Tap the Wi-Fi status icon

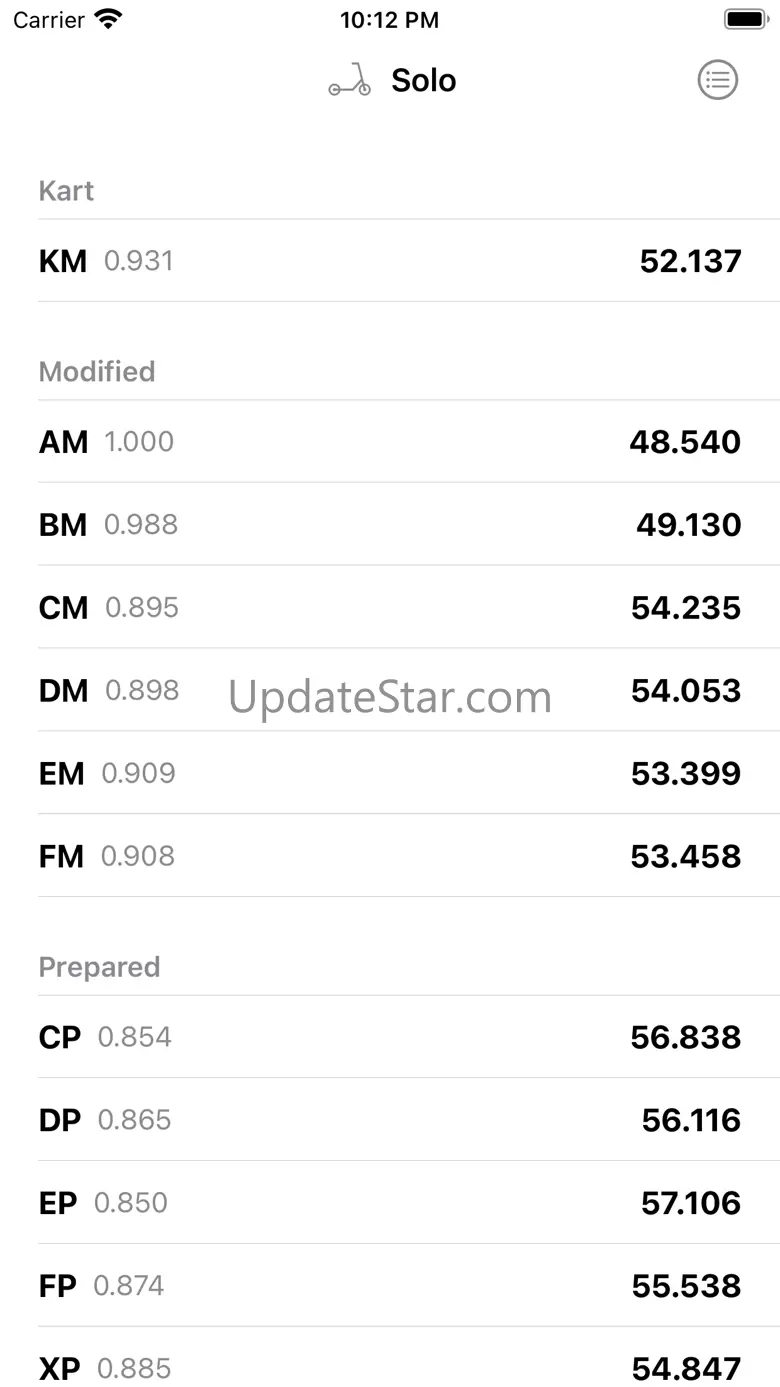tap(107, 19)
